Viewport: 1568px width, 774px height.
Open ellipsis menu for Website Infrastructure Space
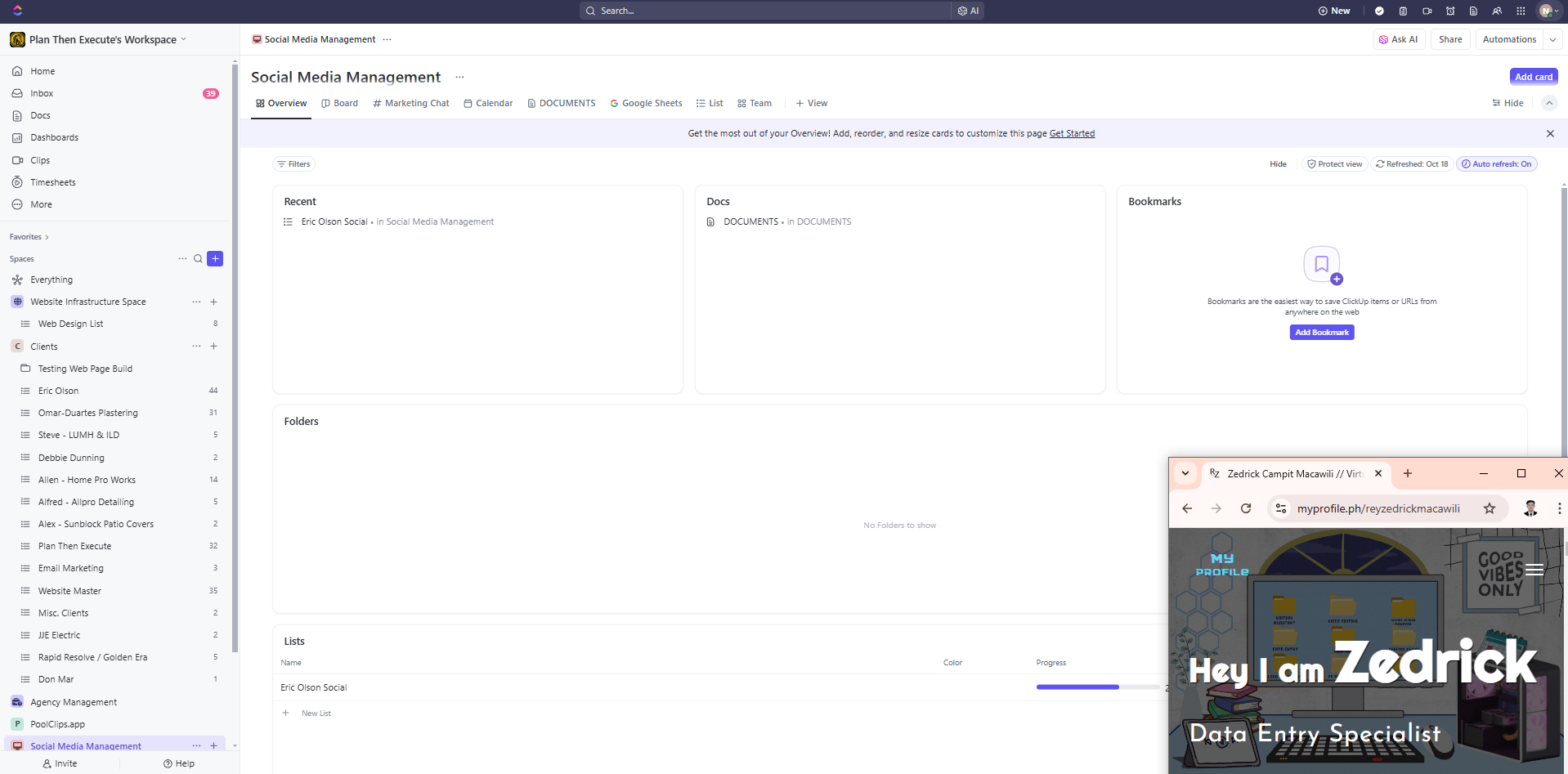196,302
